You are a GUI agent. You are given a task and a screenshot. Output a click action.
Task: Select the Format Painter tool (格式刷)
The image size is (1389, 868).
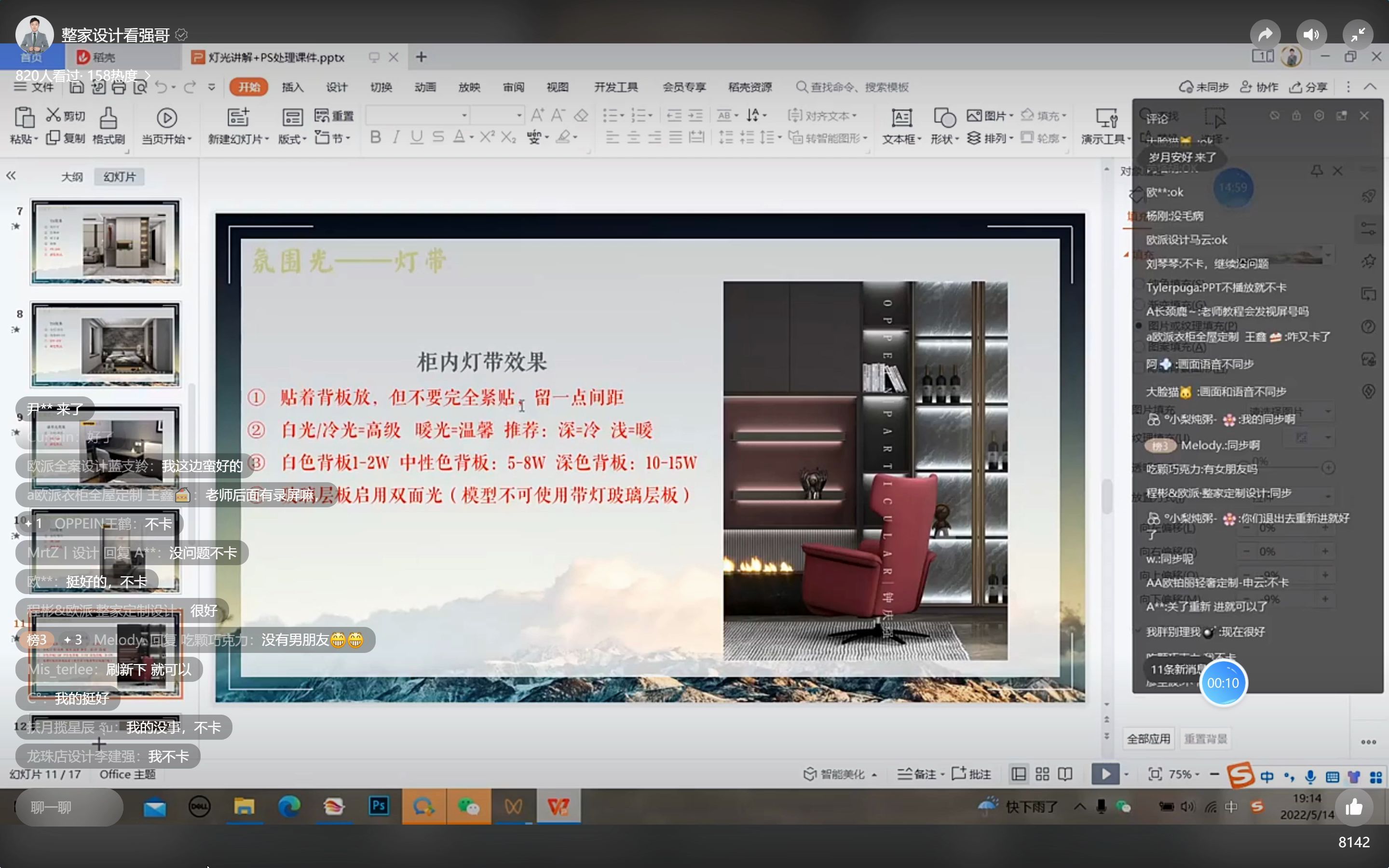[x=108, y=125]
